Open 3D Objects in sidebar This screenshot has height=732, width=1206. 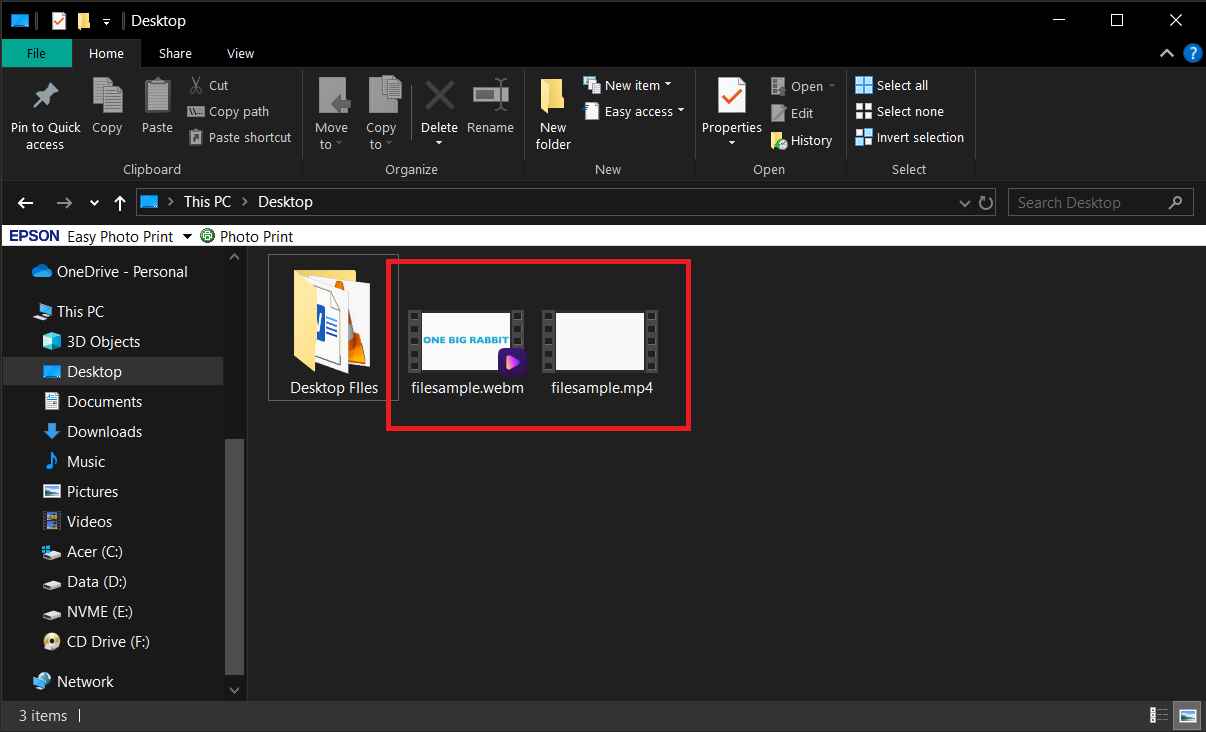click(103, 342)
